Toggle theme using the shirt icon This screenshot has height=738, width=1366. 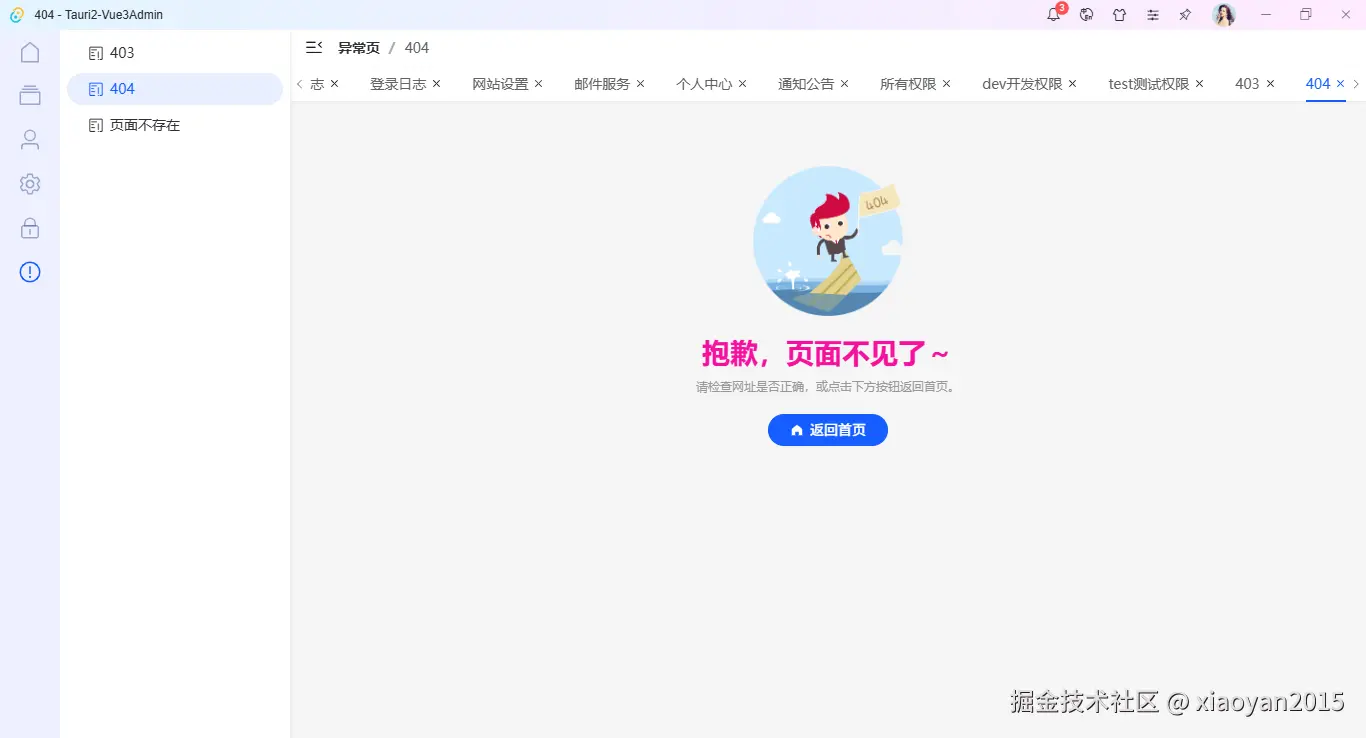click(1119, 15)
